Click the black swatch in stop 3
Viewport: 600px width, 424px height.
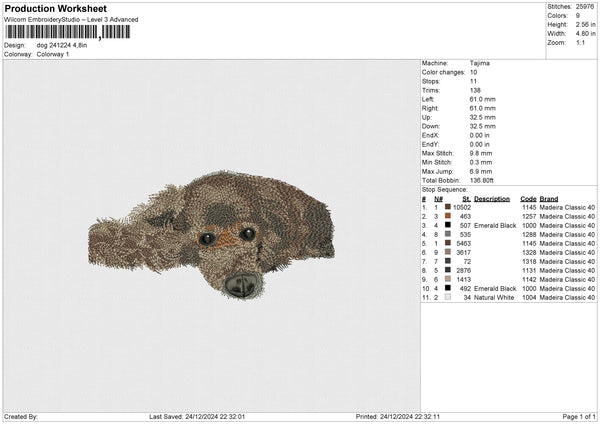pyautogui.click(x=448, y=225)
